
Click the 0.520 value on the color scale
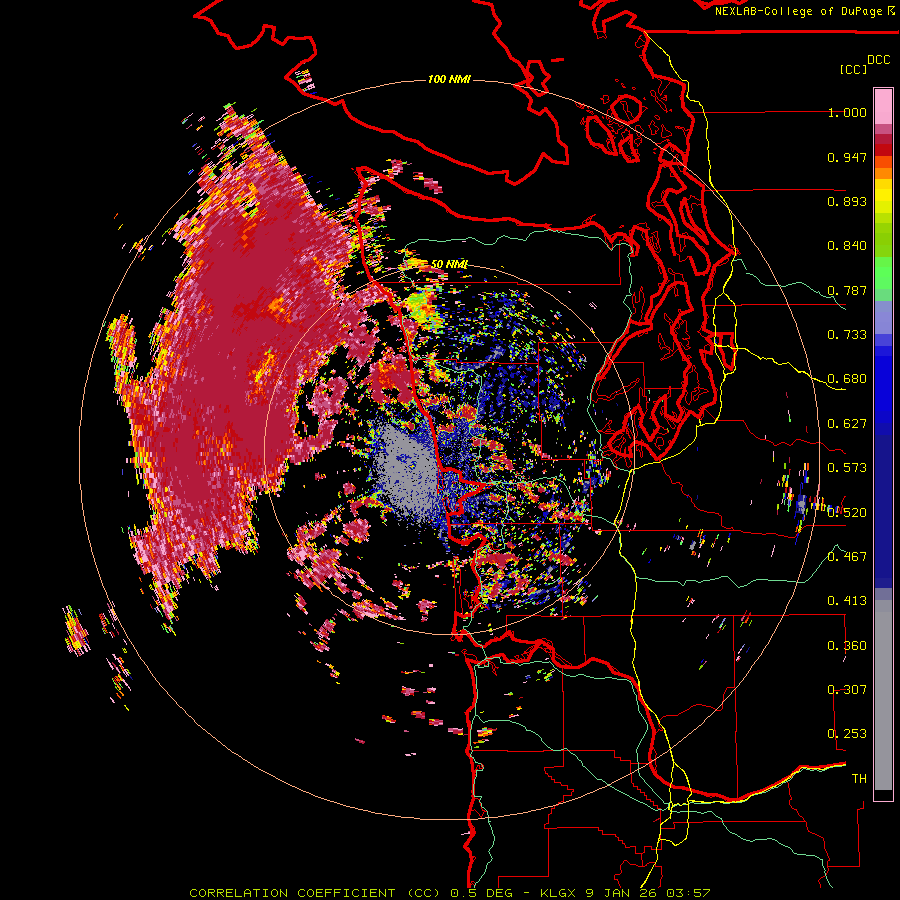click(x=847, y=512)
